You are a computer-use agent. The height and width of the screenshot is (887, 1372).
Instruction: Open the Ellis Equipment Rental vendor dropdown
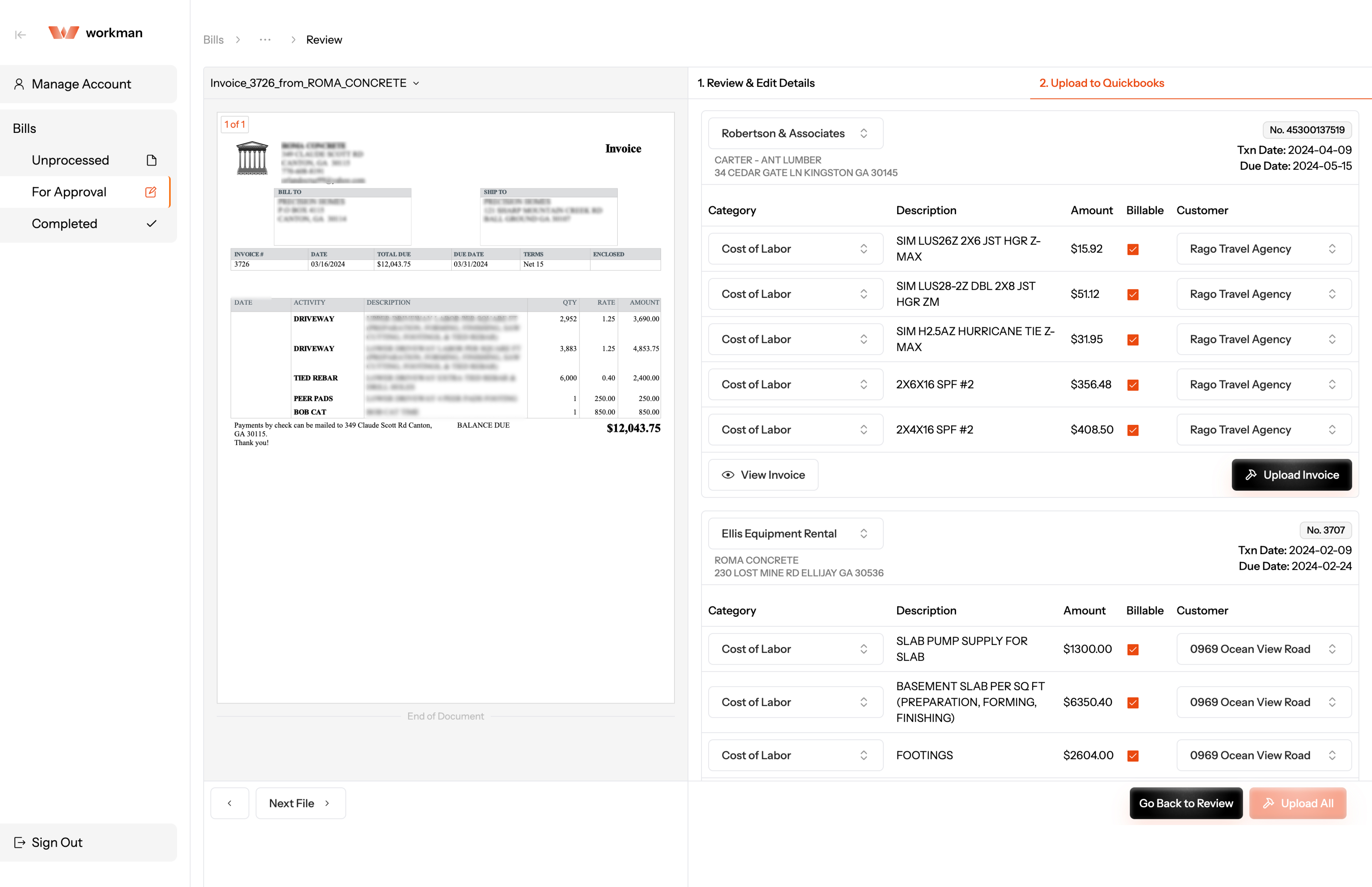tap(796, 533)
